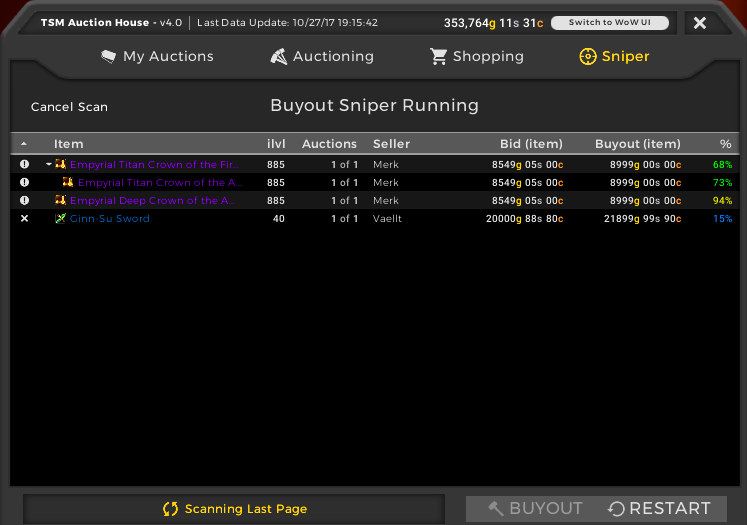Screen dimensions: 747x525
Task: Collapse the Empyrial Titan Crown of the Fir... group
Action: pos(49,164)
